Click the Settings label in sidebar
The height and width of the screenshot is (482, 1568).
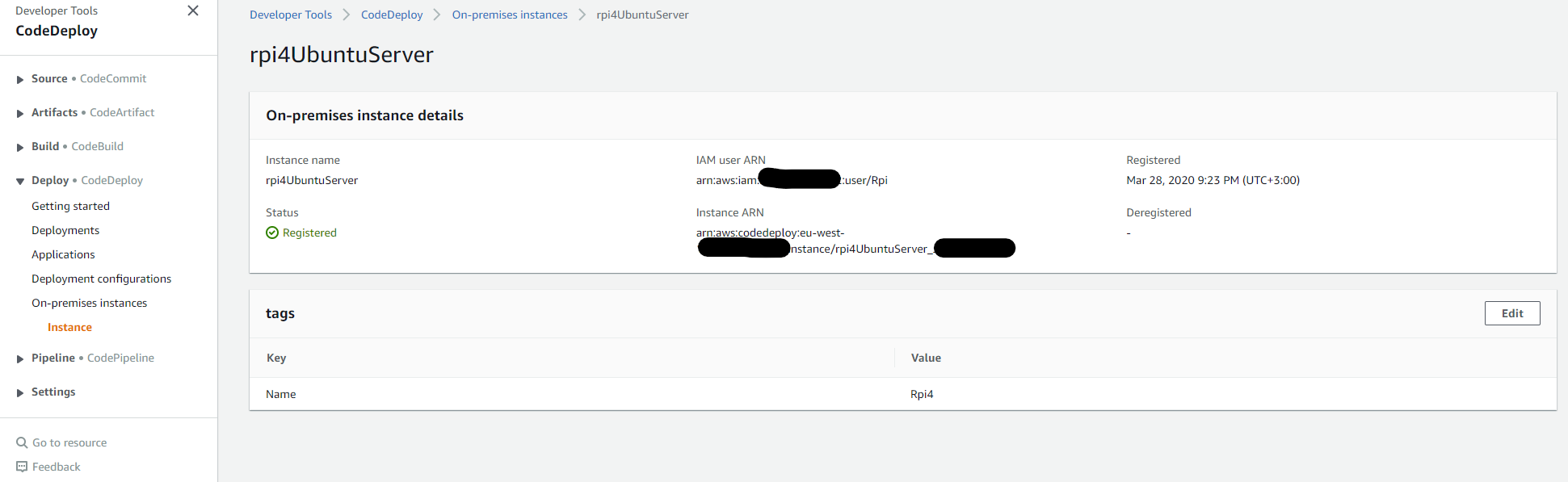(x=53, y=392)
